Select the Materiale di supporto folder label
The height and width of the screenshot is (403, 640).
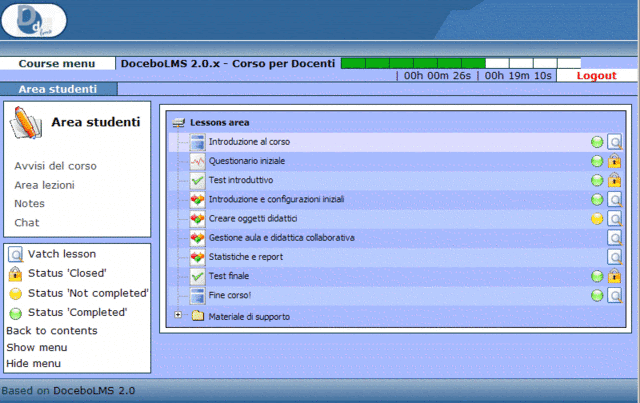coord(249,316)
